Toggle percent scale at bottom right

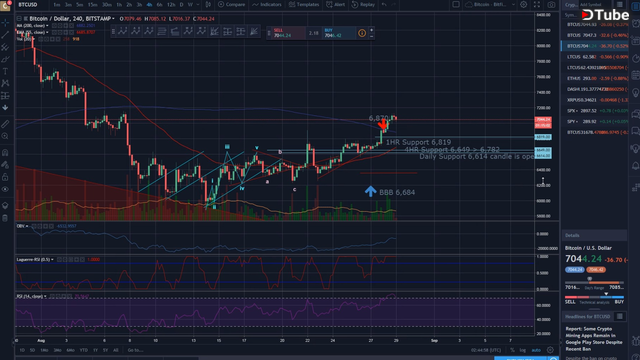pos(512,350)
